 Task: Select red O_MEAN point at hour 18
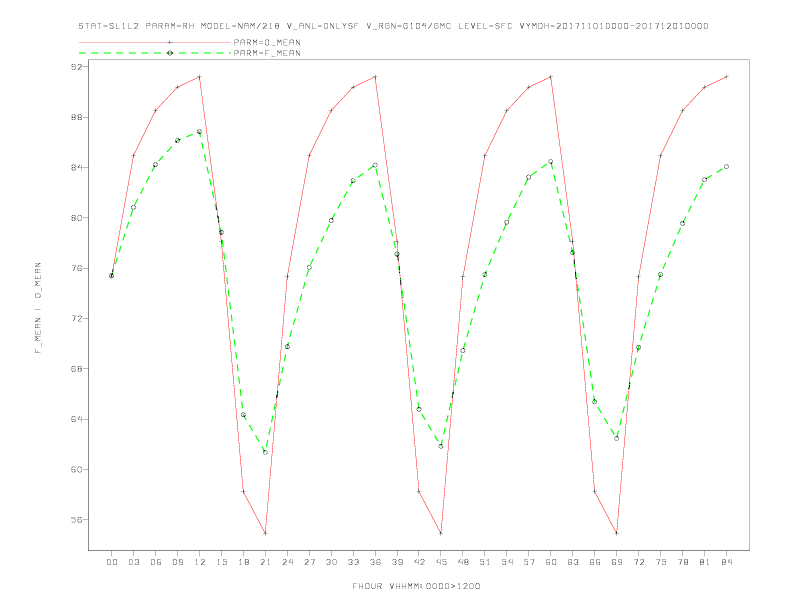(x=243, y=491)
